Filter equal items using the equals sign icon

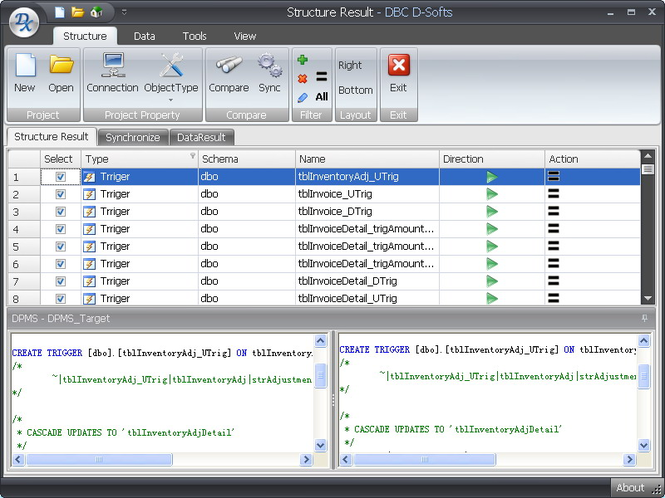pos(321,77)
